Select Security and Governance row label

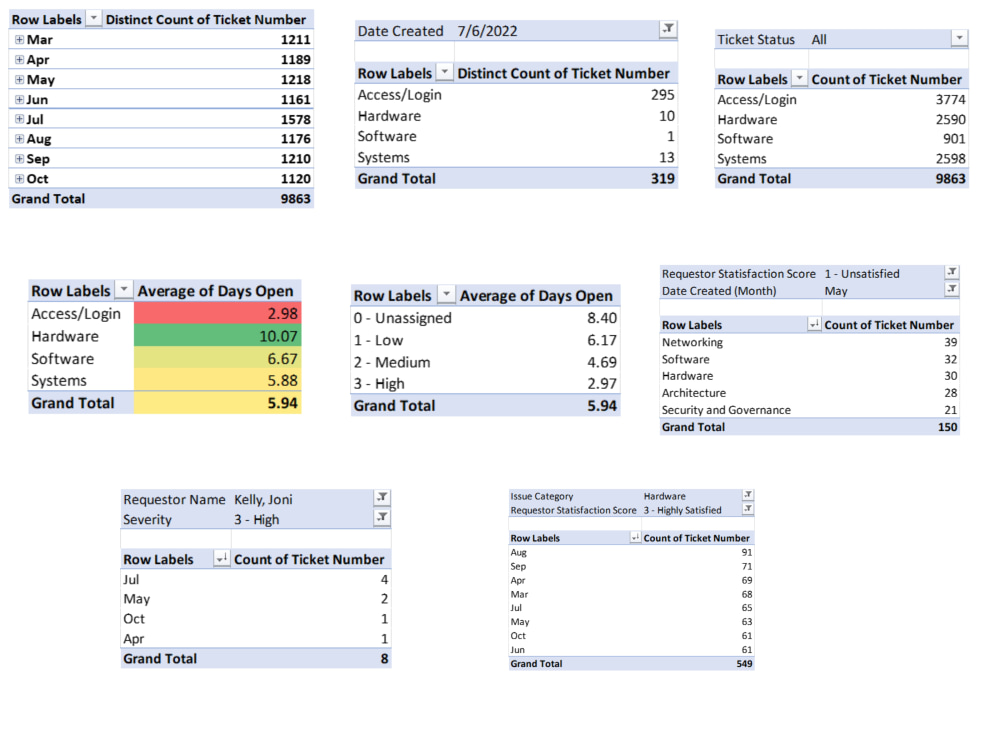(726, 410)
